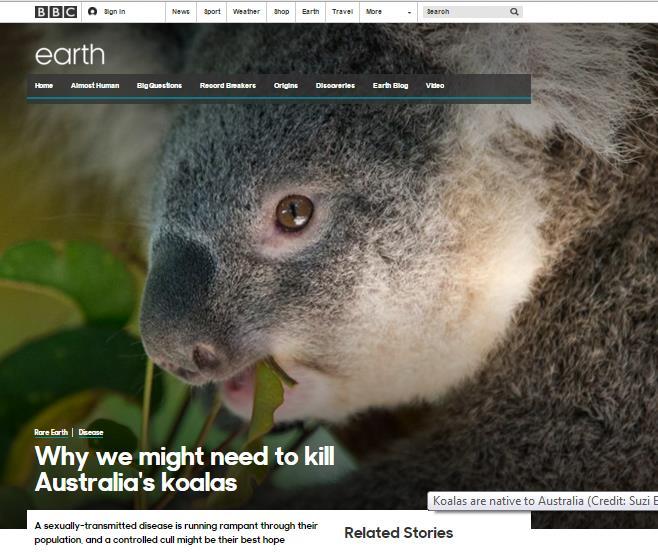Open the Almost Human tab
This screenshot has width=658, height=552.
(x=95, y=86)
